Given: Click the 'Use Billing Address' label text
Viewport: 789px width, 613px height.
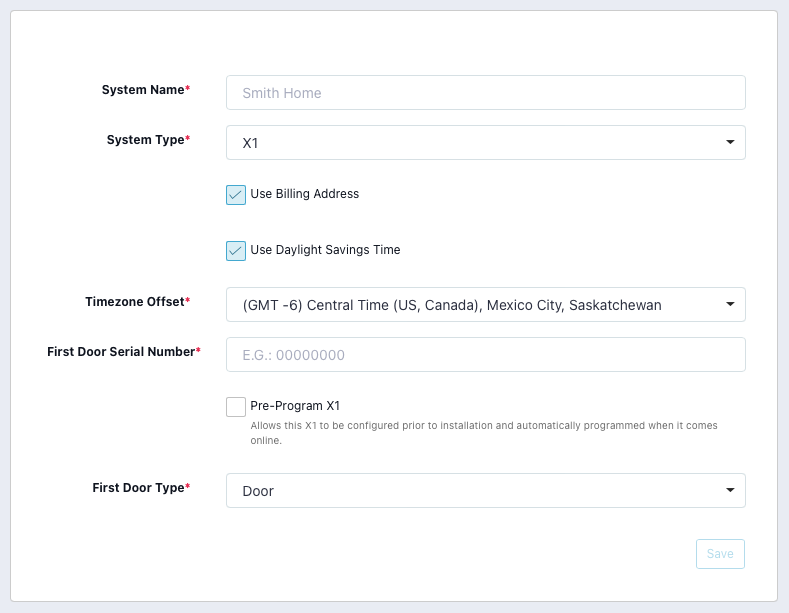Looking at the screenshot, I should (x=304, y=194).
